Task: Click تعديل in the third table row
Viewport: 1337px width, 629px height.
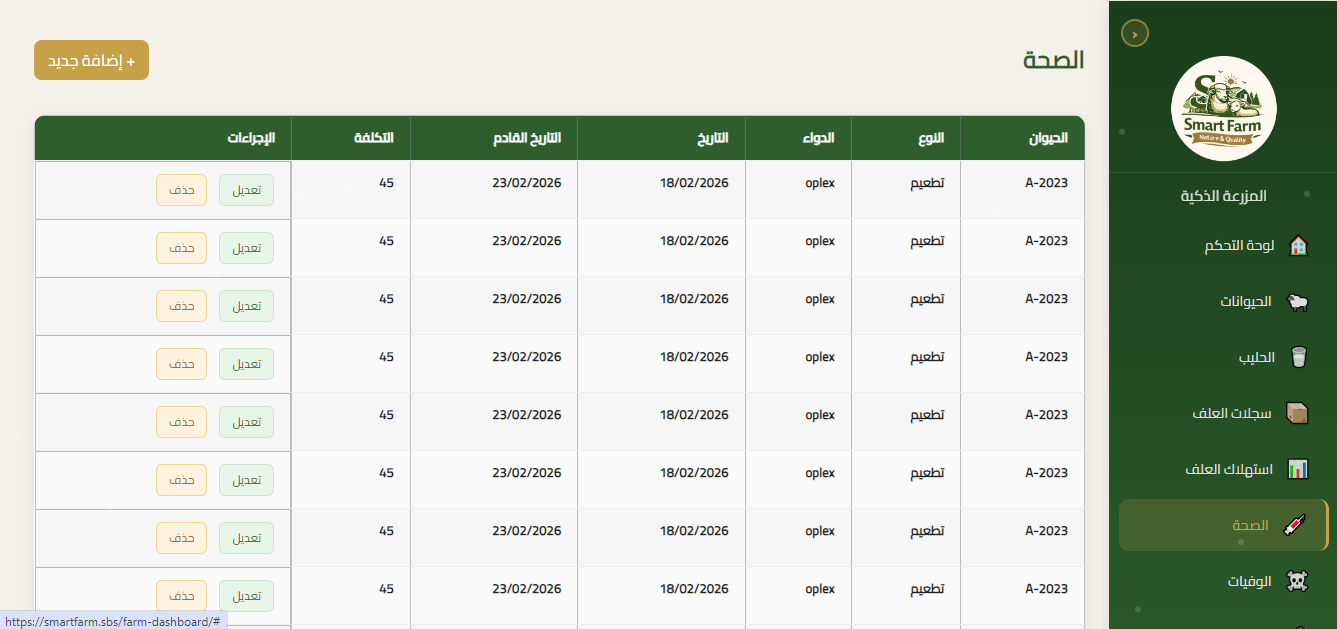Action: (246, 306)
